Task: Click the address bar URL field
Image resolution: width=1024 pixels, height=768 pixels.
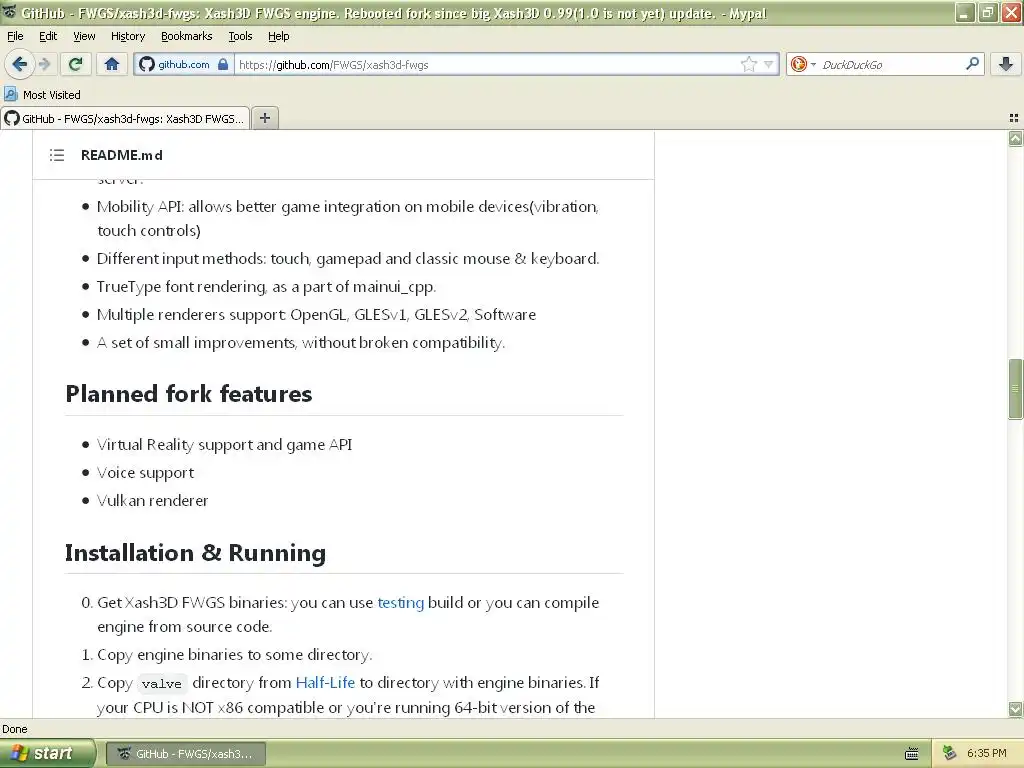Action: pyautogui.click(x=487, y=64)
